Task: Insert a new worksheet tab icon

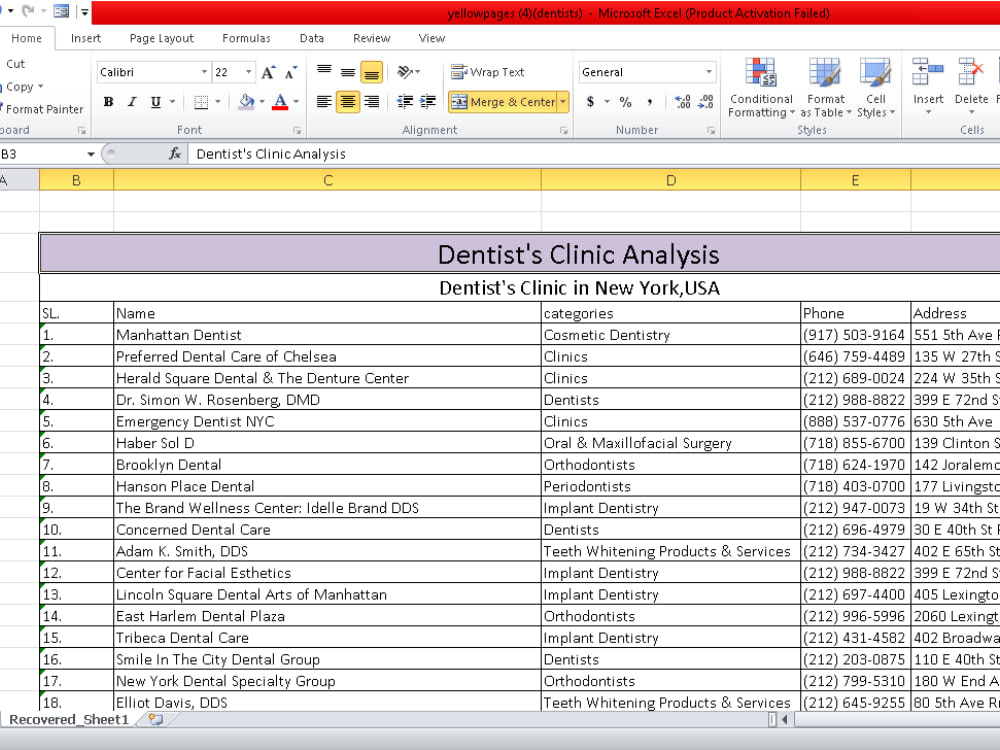Action: 155,719
